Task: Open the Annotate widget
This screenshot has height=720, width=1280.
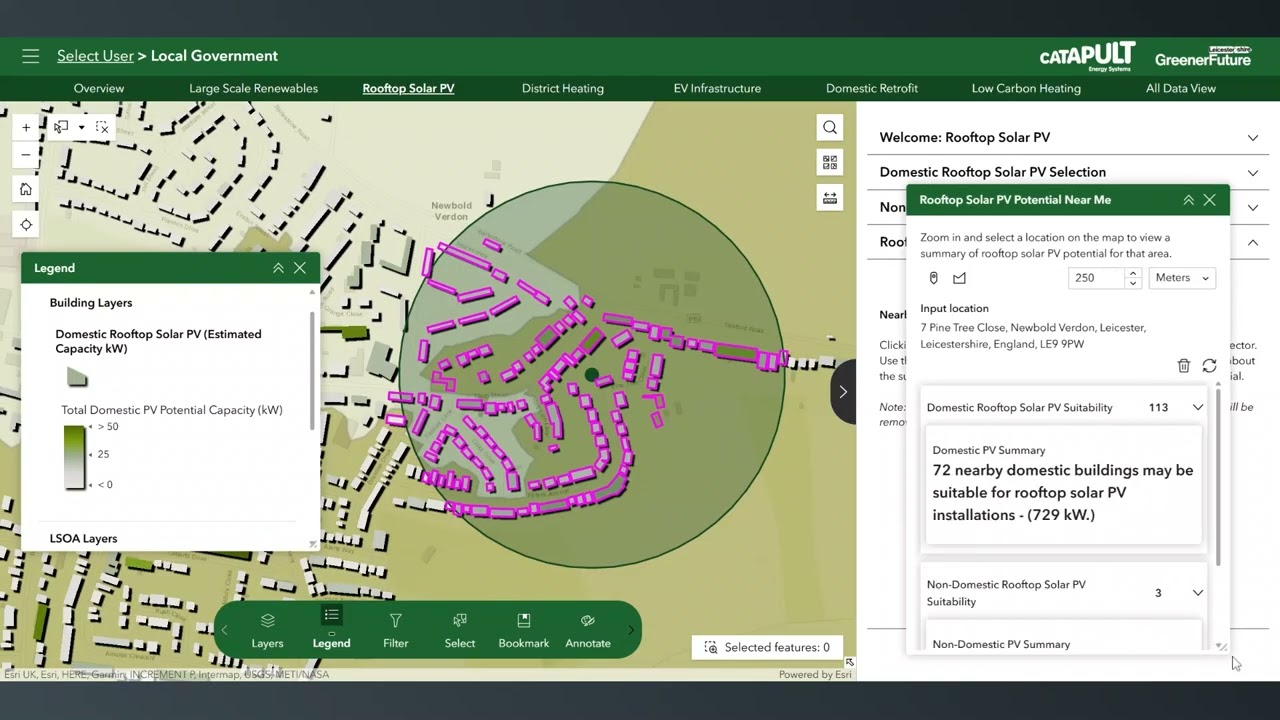Action: point(588,630)
